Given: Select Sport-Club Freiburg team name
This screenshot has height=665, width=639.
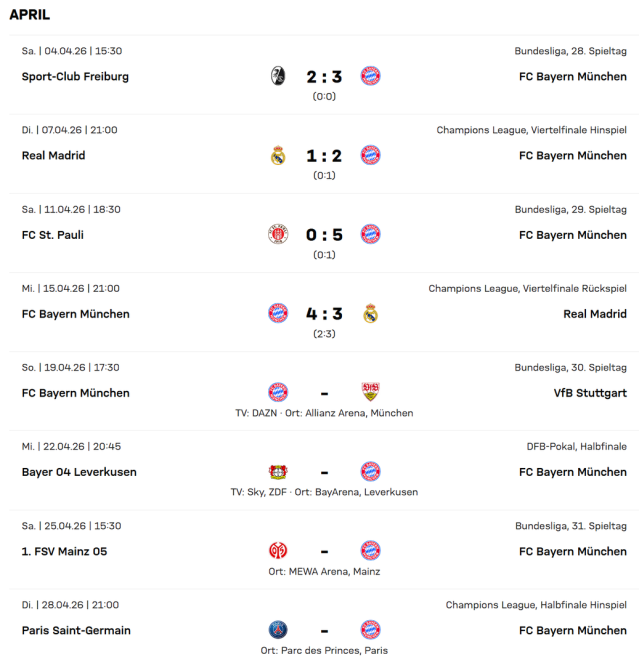Looking at the screenshot, I should click(75, 77).
